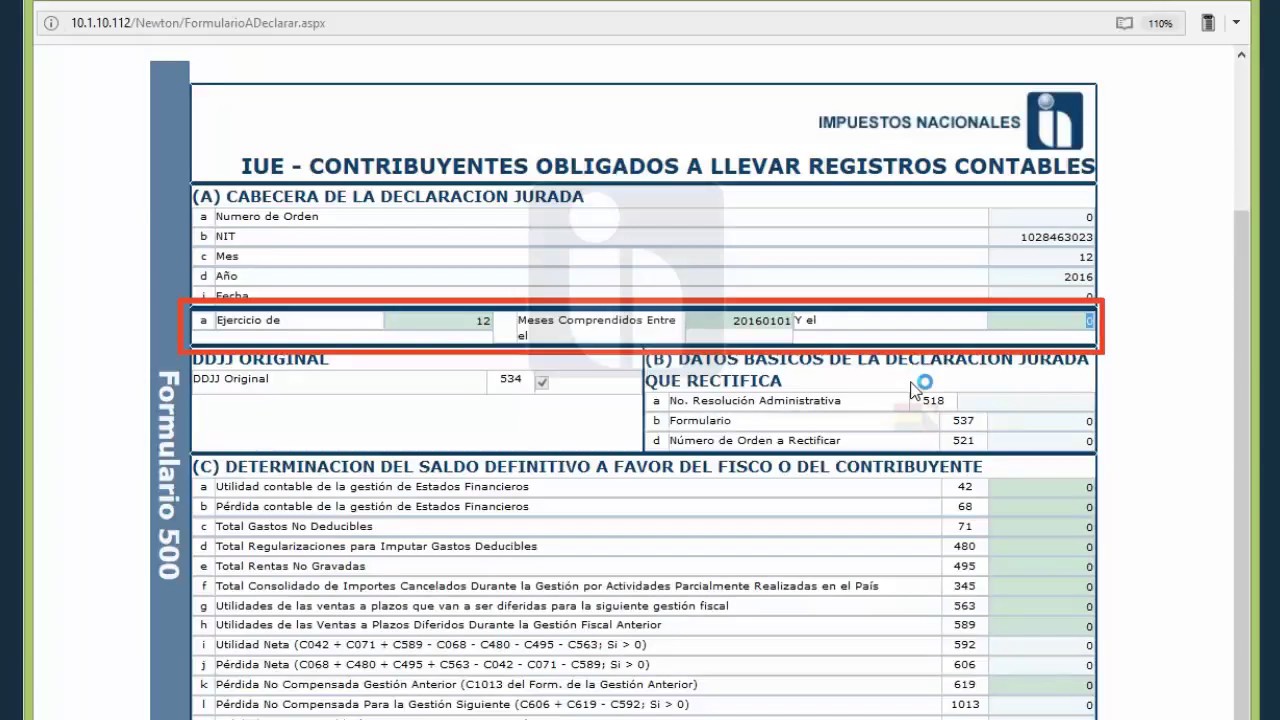Click the label 'Pérdida contable de la gestión de Estados Financieros'
The width and height of the screenshot is (1280, 720).
[372, 507]
